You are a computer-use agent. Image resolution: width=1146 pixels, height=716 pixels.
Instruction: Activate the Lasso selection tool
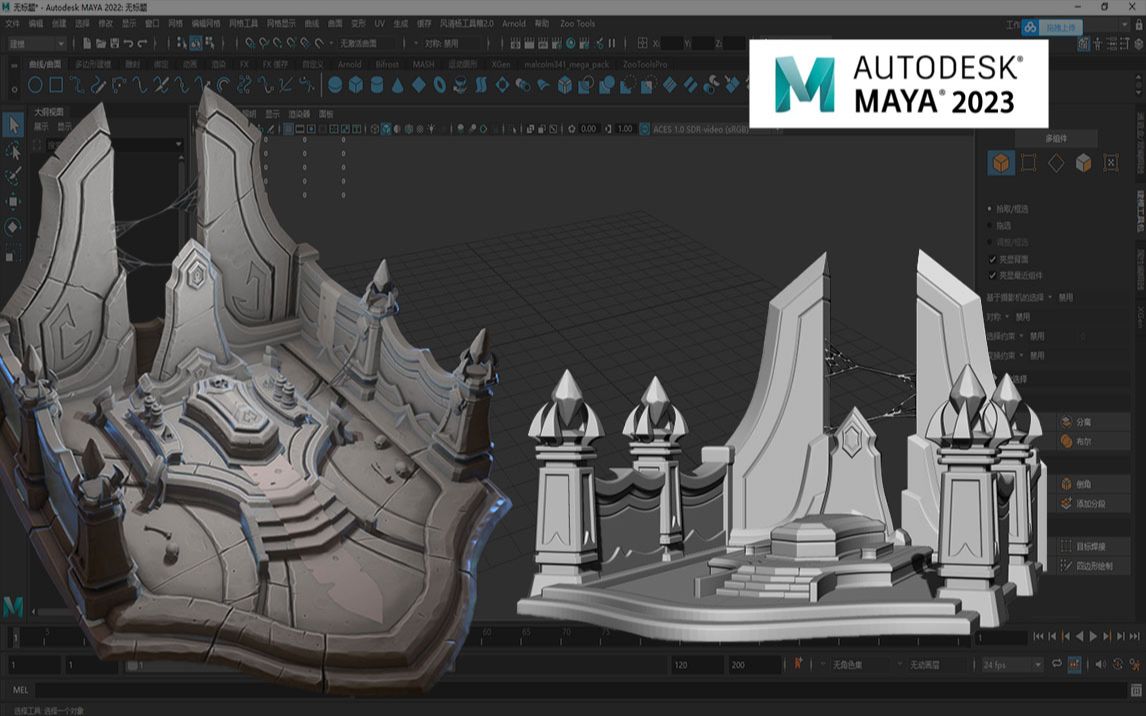[12, 152]
